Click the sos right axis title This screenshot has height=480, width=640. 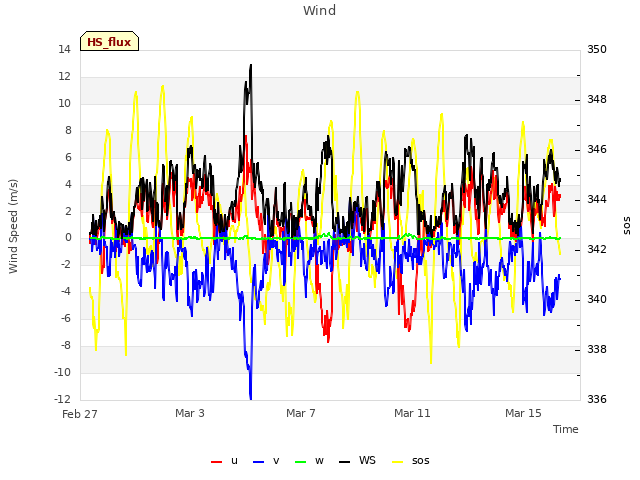click(x=627, y=226)
